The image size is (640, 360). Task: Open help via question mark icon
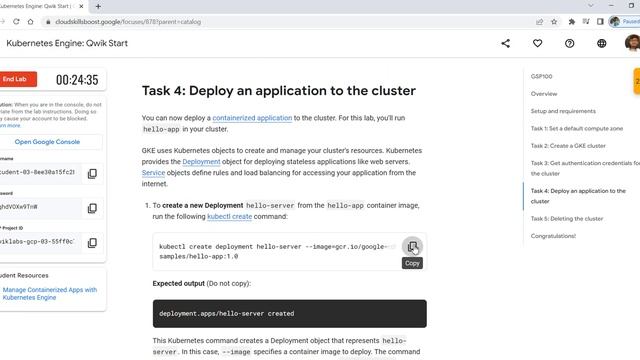coord(569,43)
